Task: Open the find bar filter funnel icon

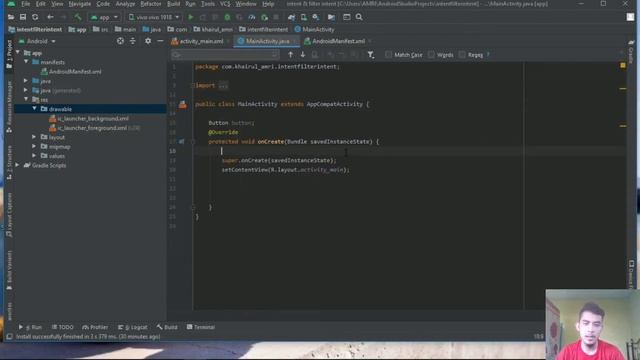Action: 371,55
